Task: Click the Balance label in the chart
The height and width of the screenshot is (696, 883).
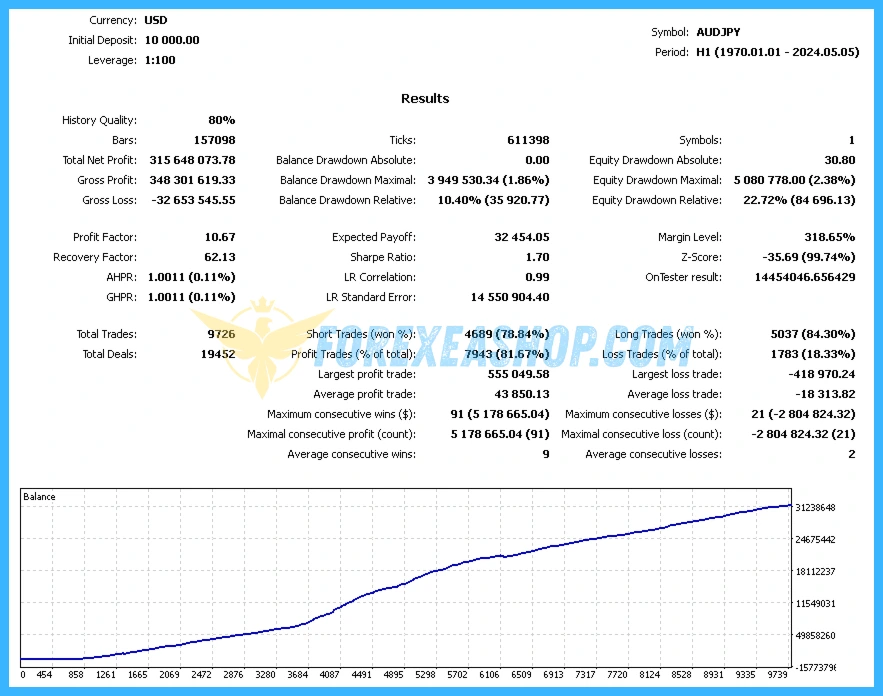Action: coord(39,497)
